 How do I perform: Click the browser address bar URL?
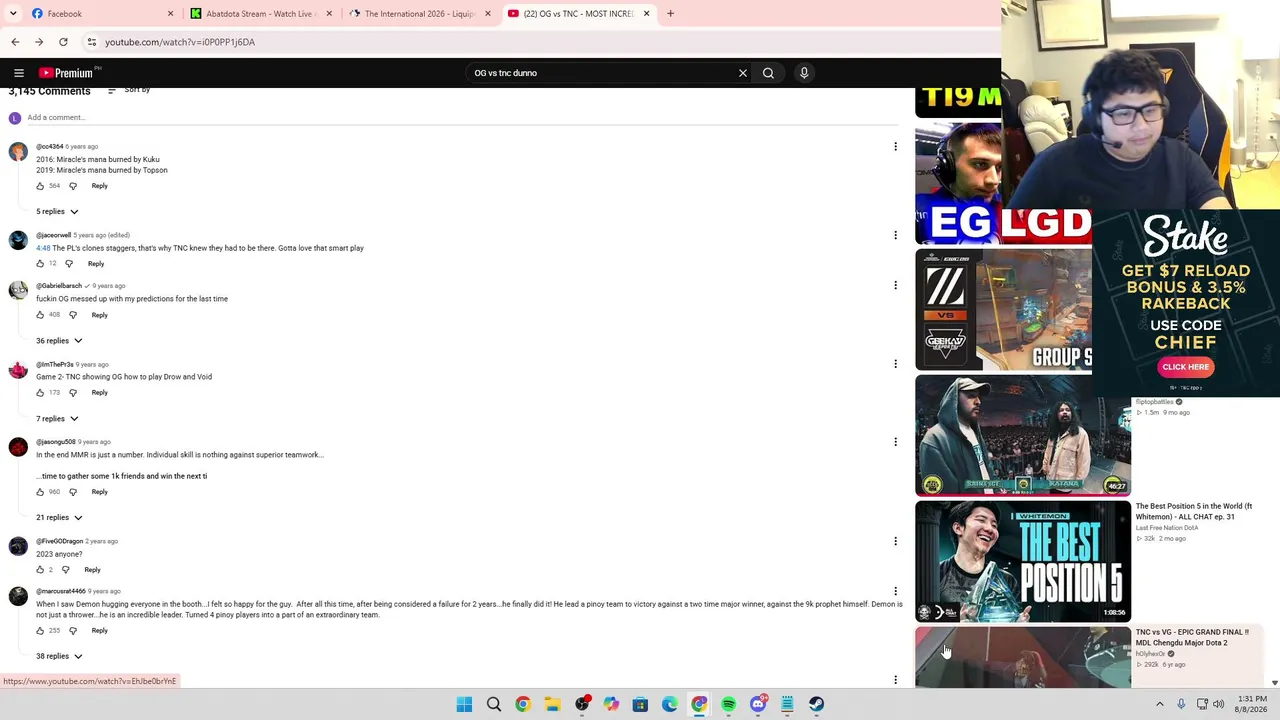[180, 42]
